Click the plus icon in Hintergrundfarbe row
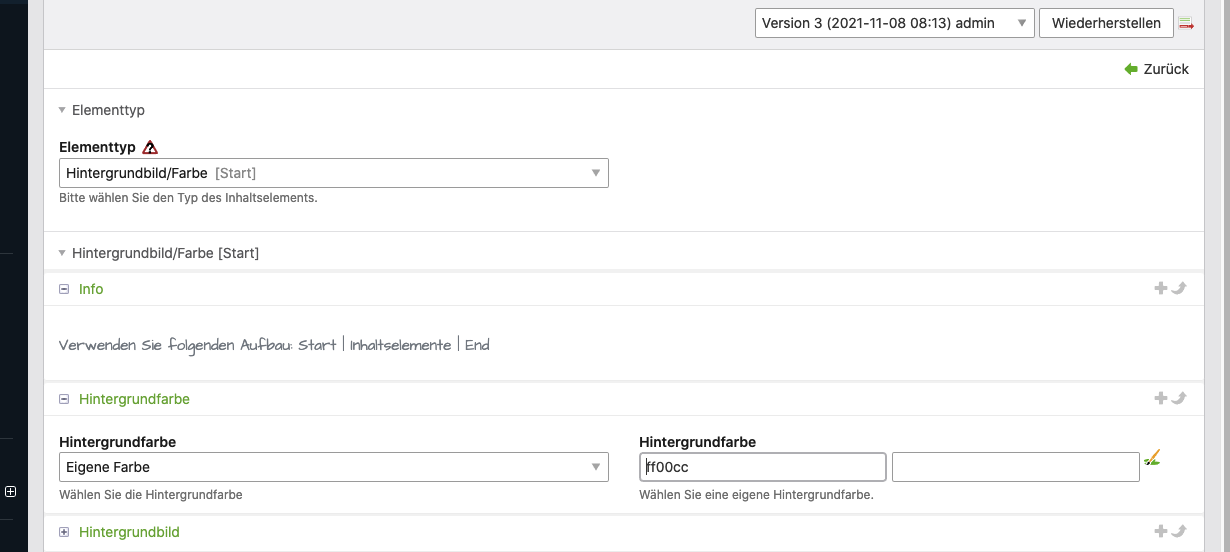This screenshot has height=552, width=1230. click(1161, 398)
